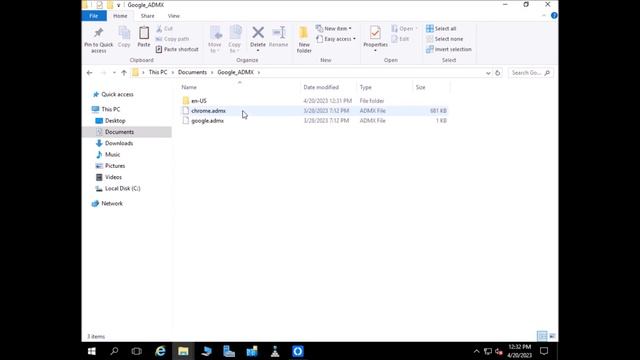This screenshot has width=640, height=360.
Task: Click the taskbar clock showing 12:32 PM
Action: pos(520,351)
